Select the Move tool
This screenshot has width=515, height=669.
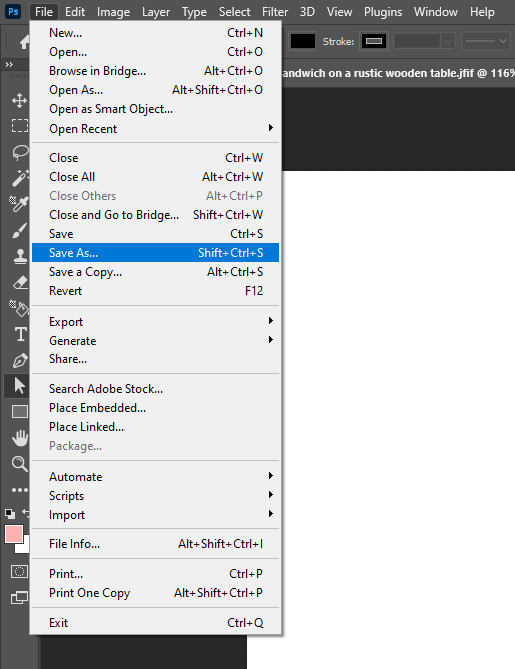[19, 101]
